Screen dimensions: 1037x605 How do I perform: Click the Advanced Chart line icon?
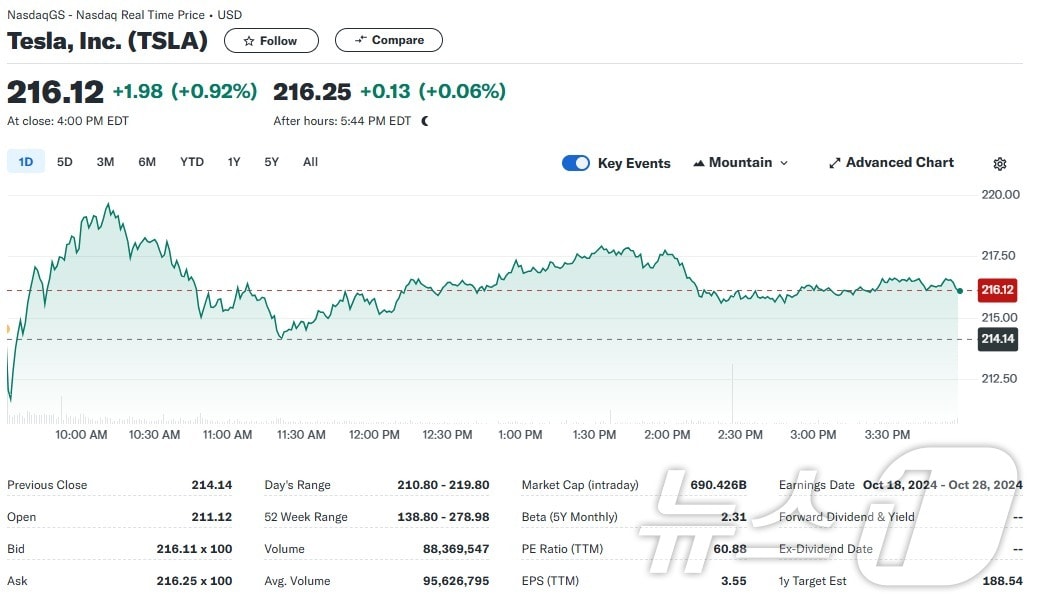834,162
